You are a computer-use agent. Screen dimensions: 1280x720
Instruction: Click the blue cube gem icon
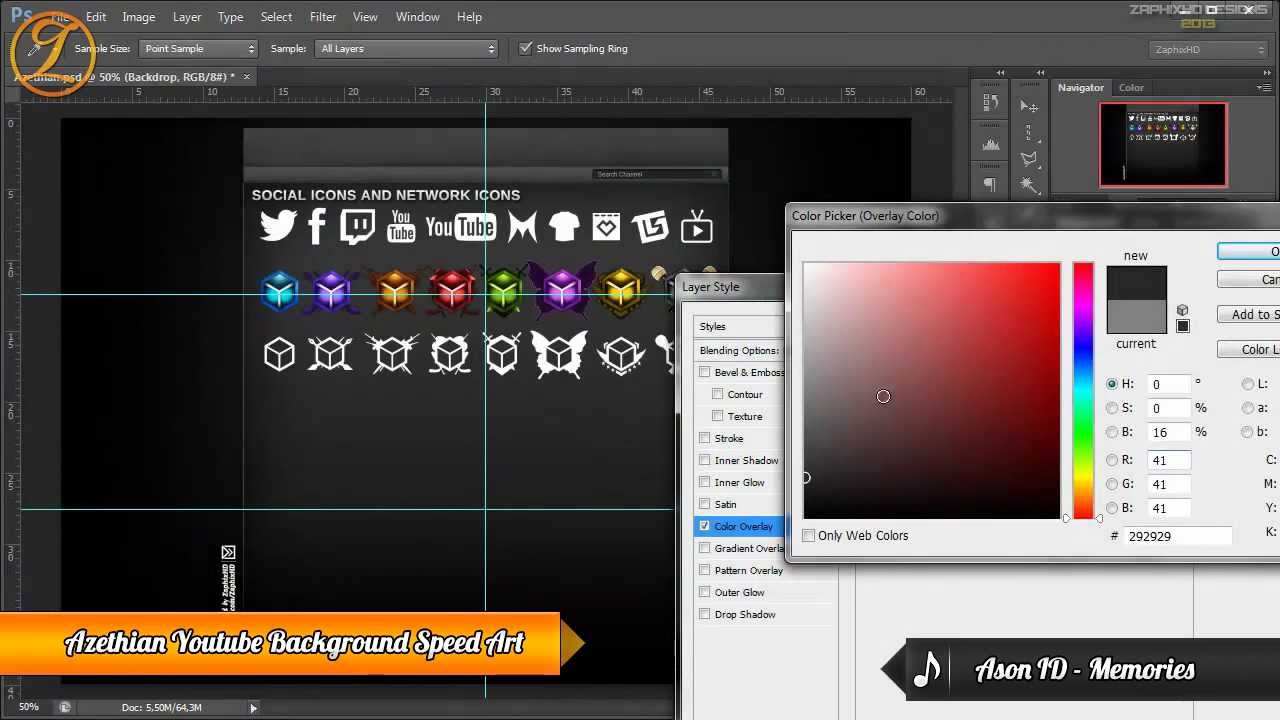point(279,292)
